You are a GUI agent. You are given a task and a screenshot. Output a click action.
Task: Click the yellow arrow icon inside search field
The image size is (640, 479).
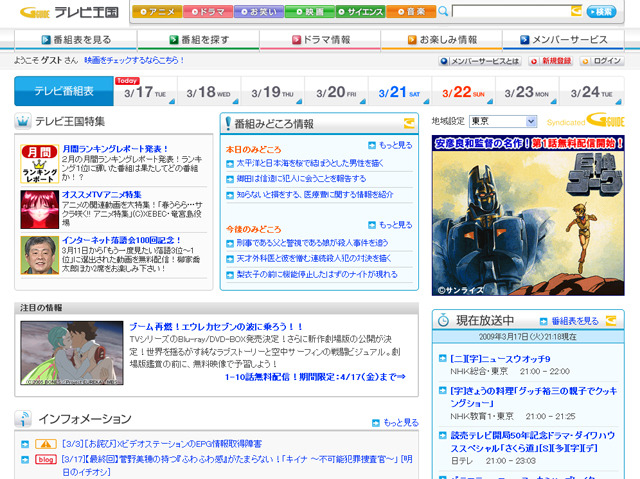576,11
